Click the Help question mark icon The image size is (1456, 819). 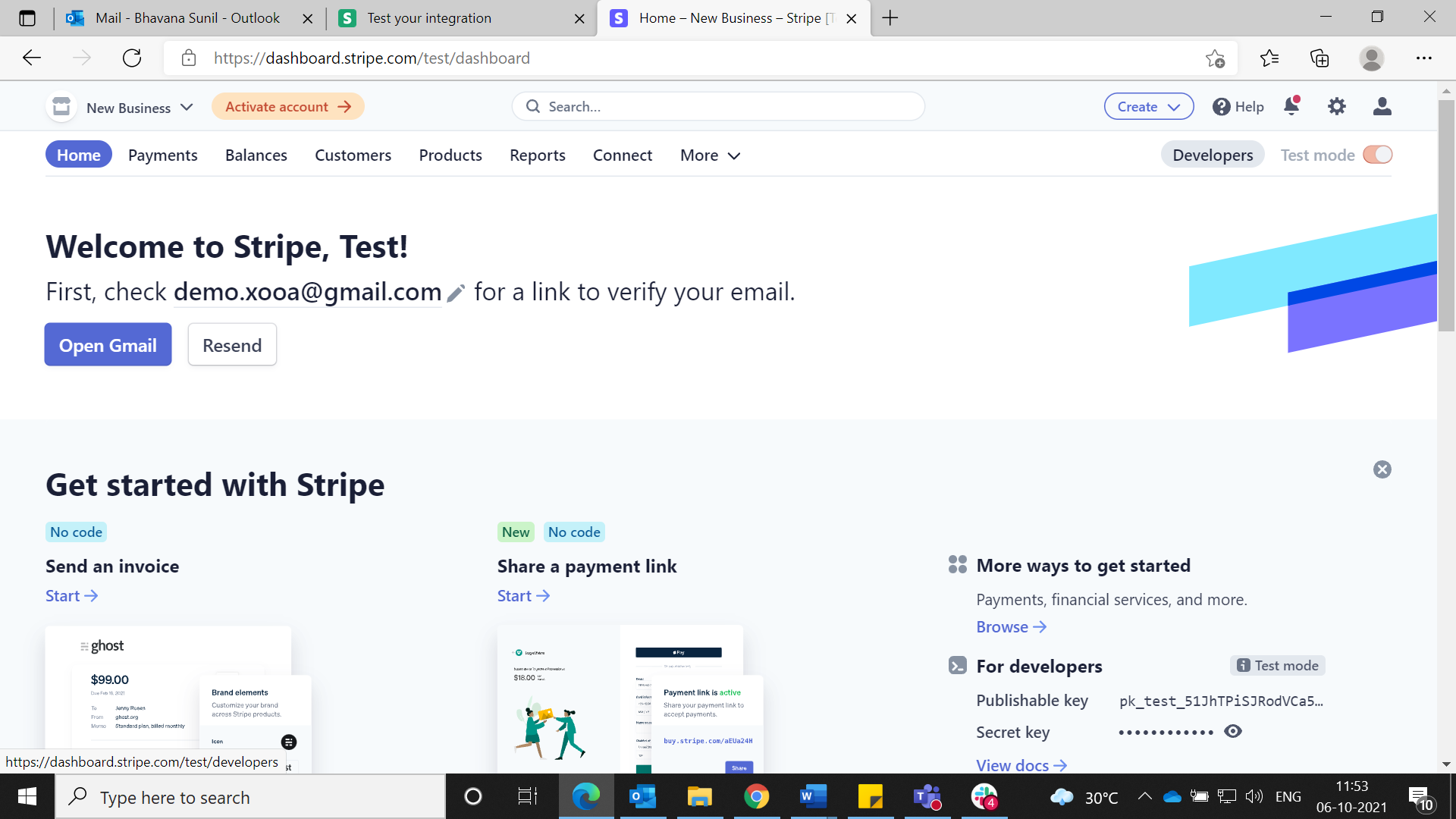[1221, 107]
